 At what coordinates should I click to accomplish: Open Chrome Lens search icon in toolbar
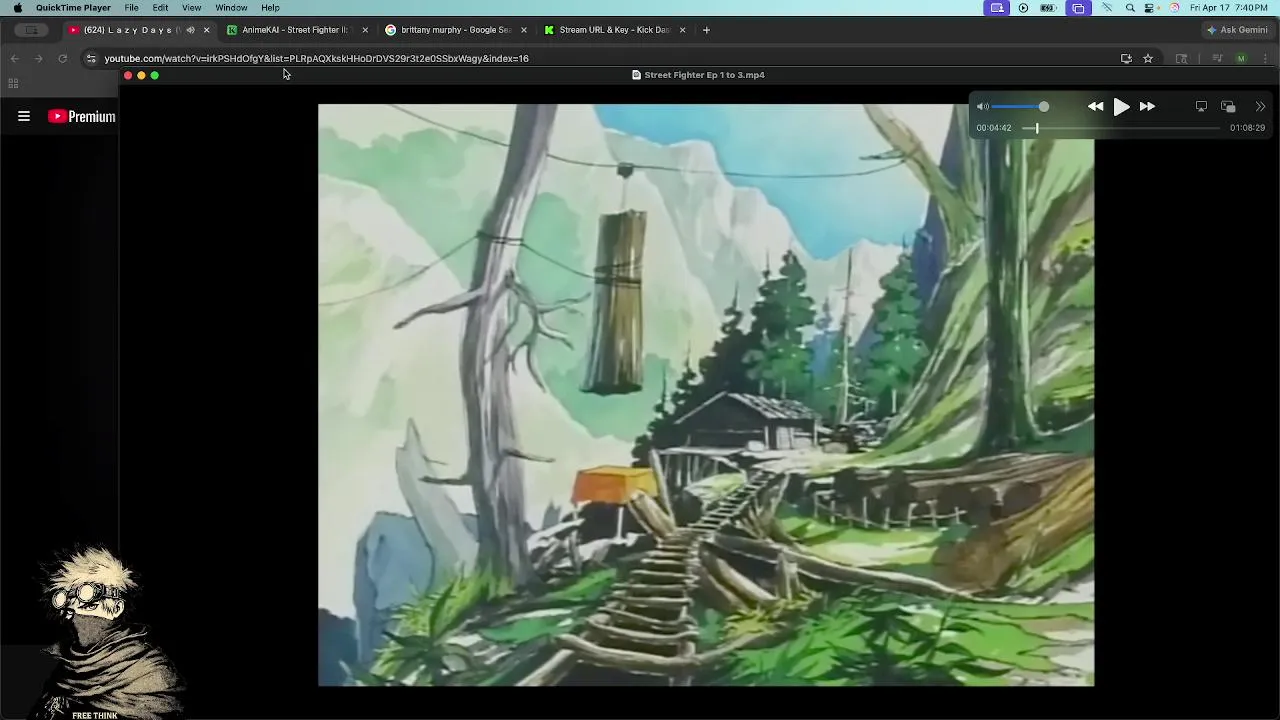click(1181, 58)
